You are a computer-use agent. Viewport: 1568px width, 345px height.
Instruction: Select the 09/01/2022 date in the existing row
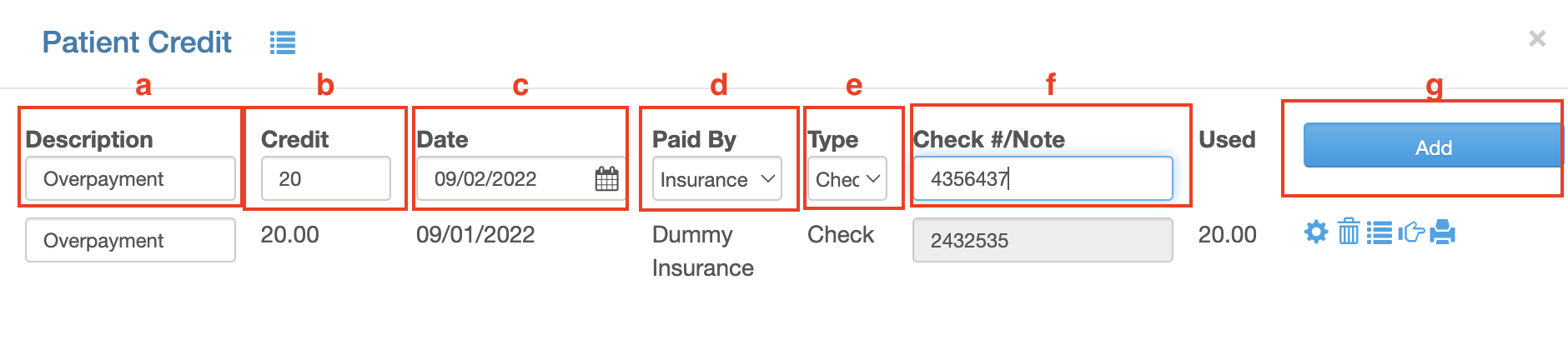[x=475, y=234]
